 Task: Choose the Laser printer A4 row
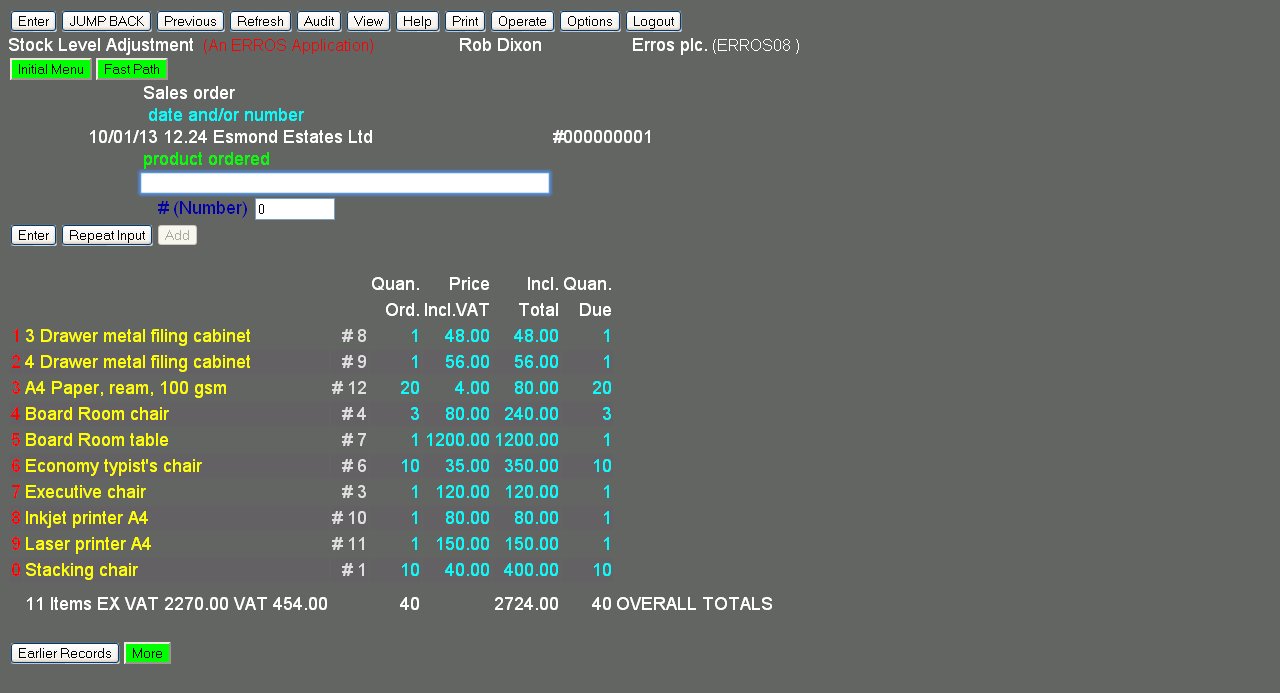click(88, 544)
